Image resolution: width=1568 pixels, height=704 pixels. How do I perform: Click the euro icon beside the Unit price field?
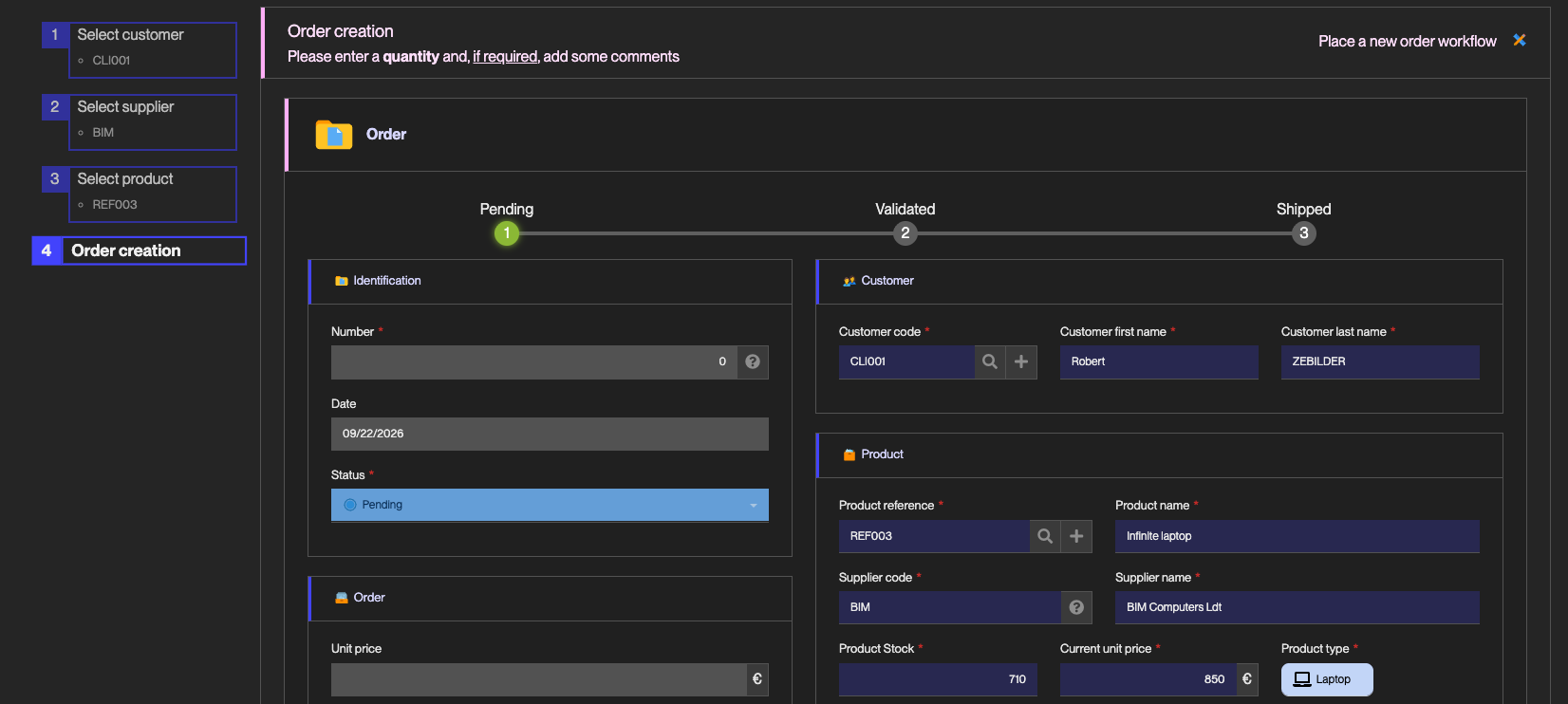click(x=757, y=679)
